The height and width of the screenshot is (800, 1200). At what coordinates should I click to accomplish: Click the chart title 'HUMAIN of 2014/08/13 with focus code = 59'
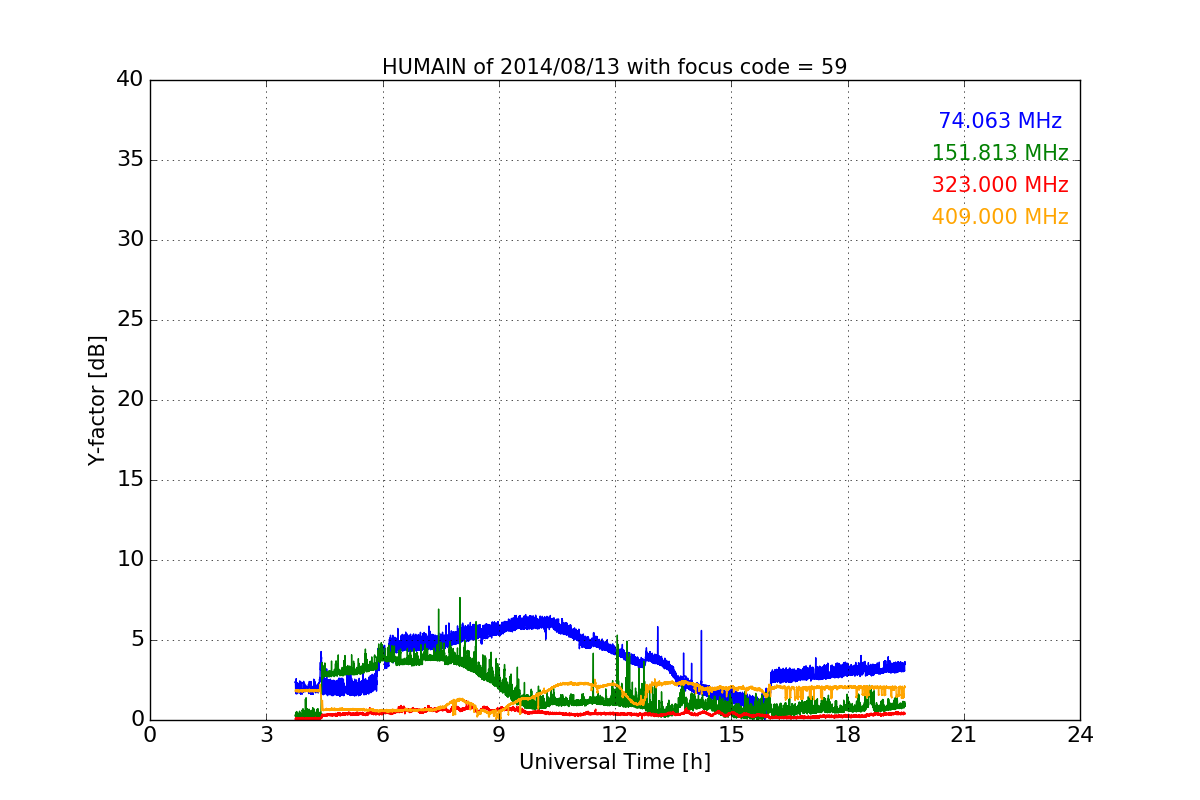(614, 67)
